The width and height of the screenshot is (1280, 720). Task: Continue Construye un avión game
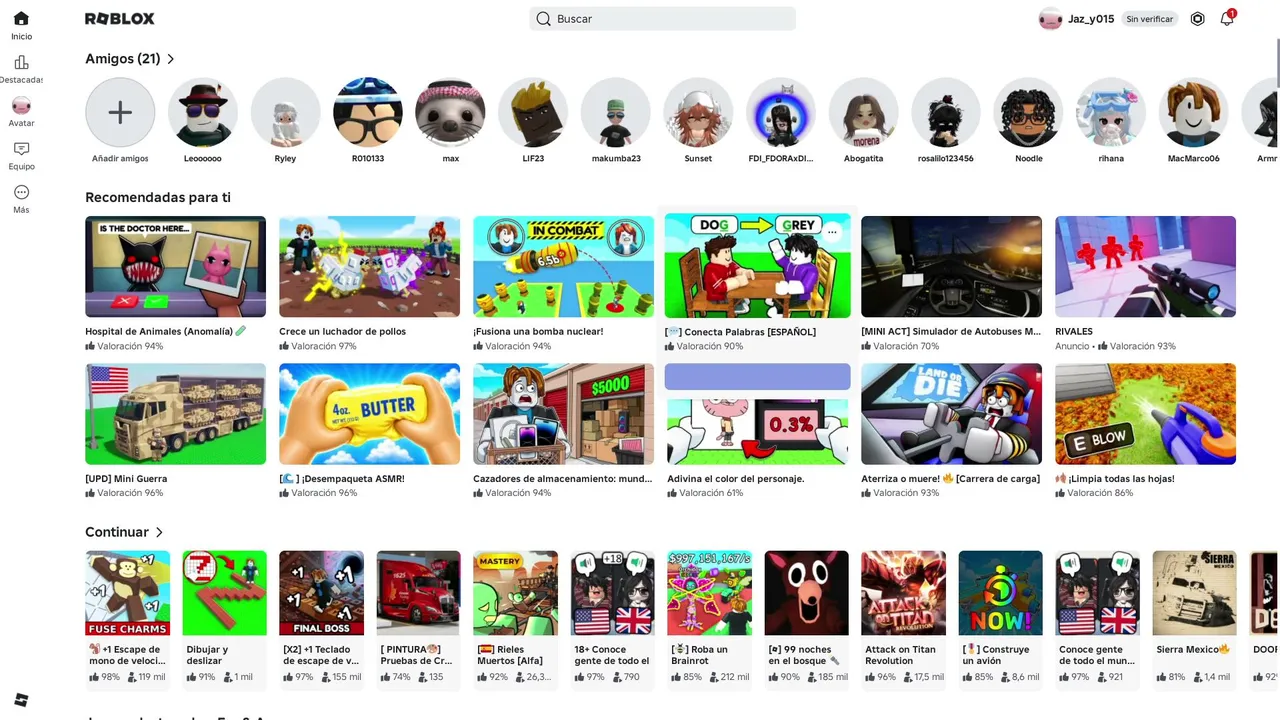click(x=1000, y=593)
